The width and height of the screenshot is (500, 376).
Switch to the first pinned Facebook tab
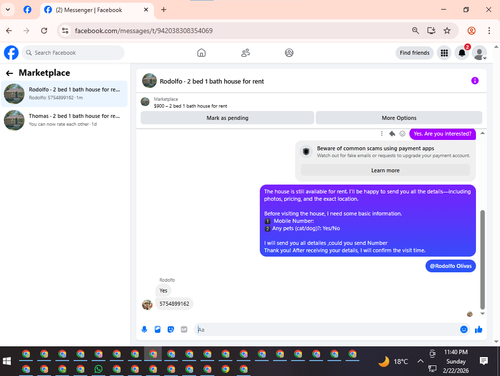pos(27,10)
